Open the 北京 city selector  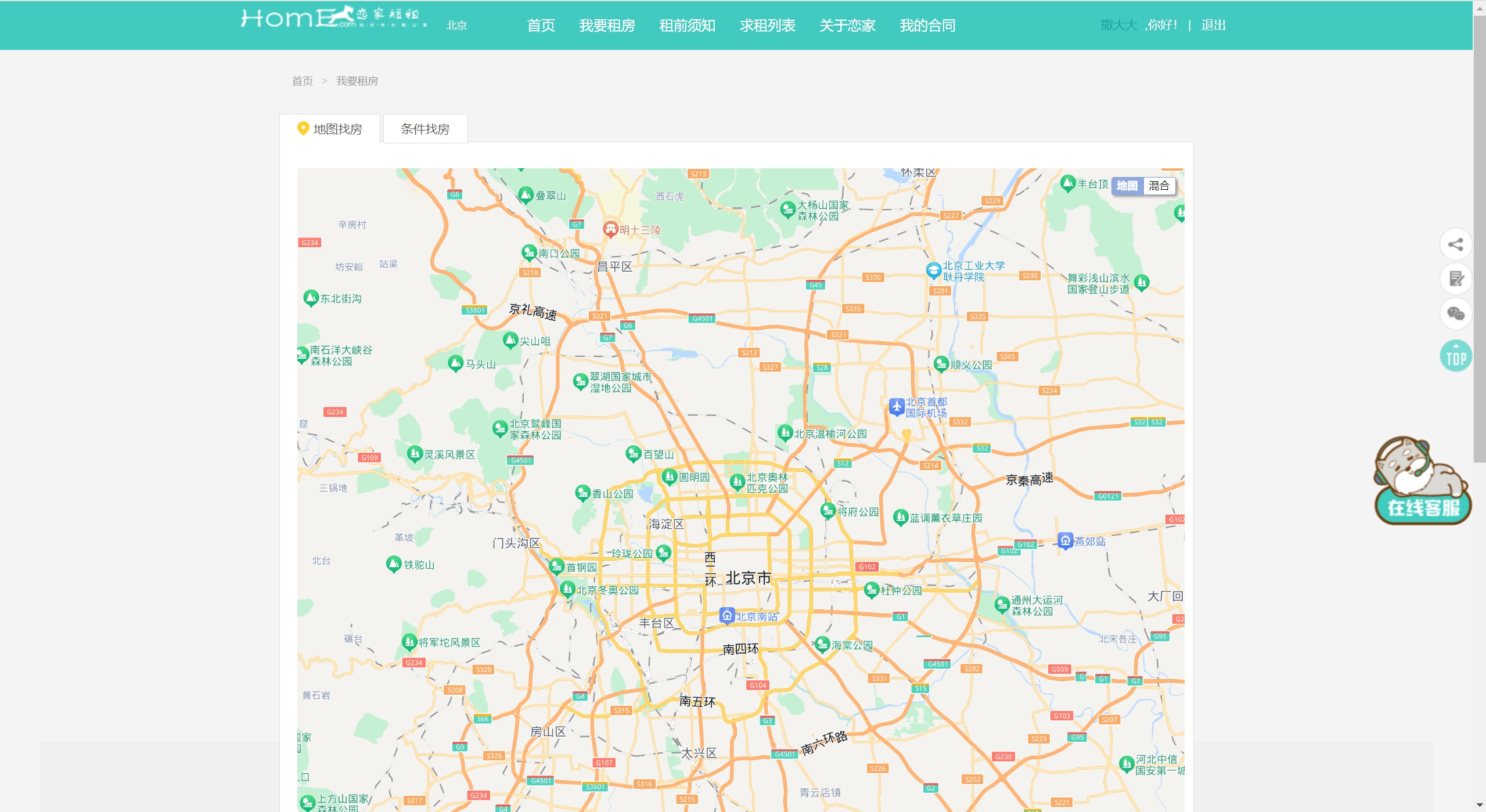point(456,26)
